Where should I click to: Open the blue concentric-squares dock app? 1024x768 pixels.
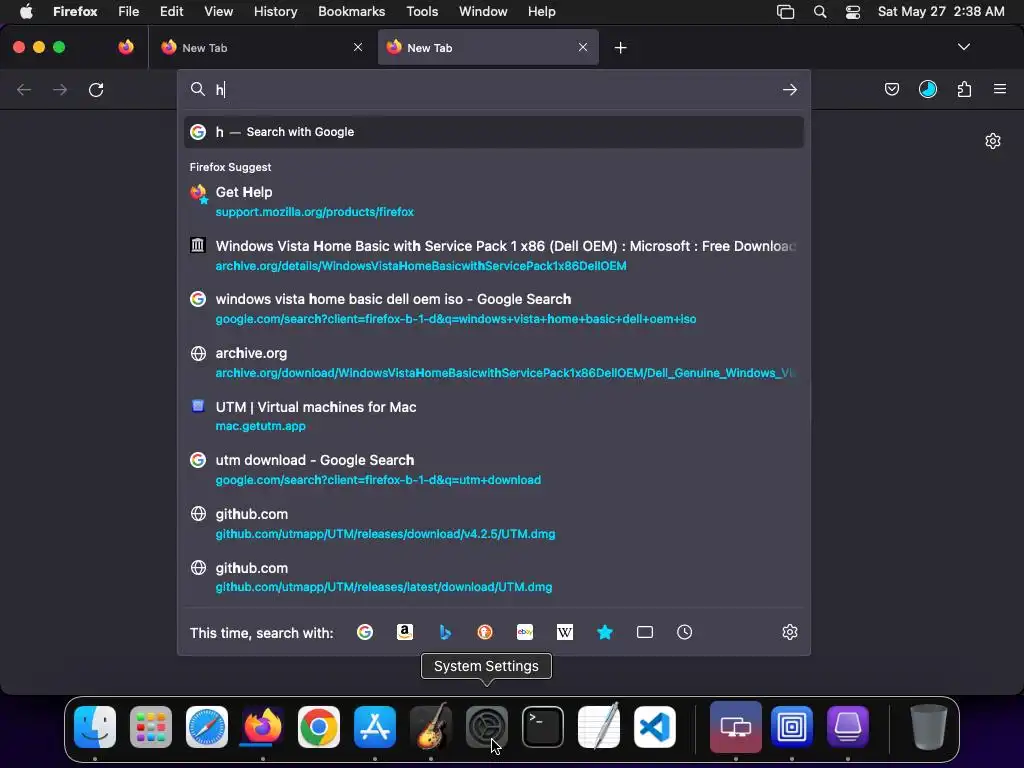tap(792, 726)
